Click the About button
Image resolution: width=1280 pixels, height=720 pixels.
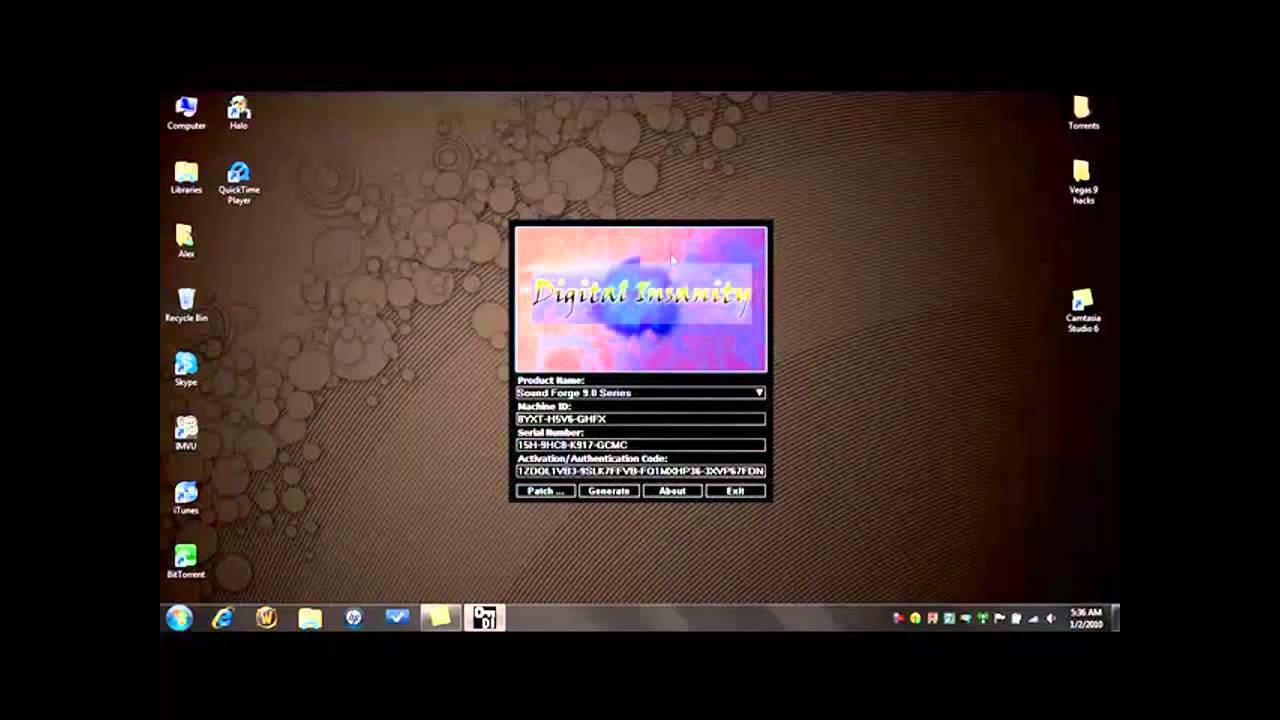tap(672, 491)
